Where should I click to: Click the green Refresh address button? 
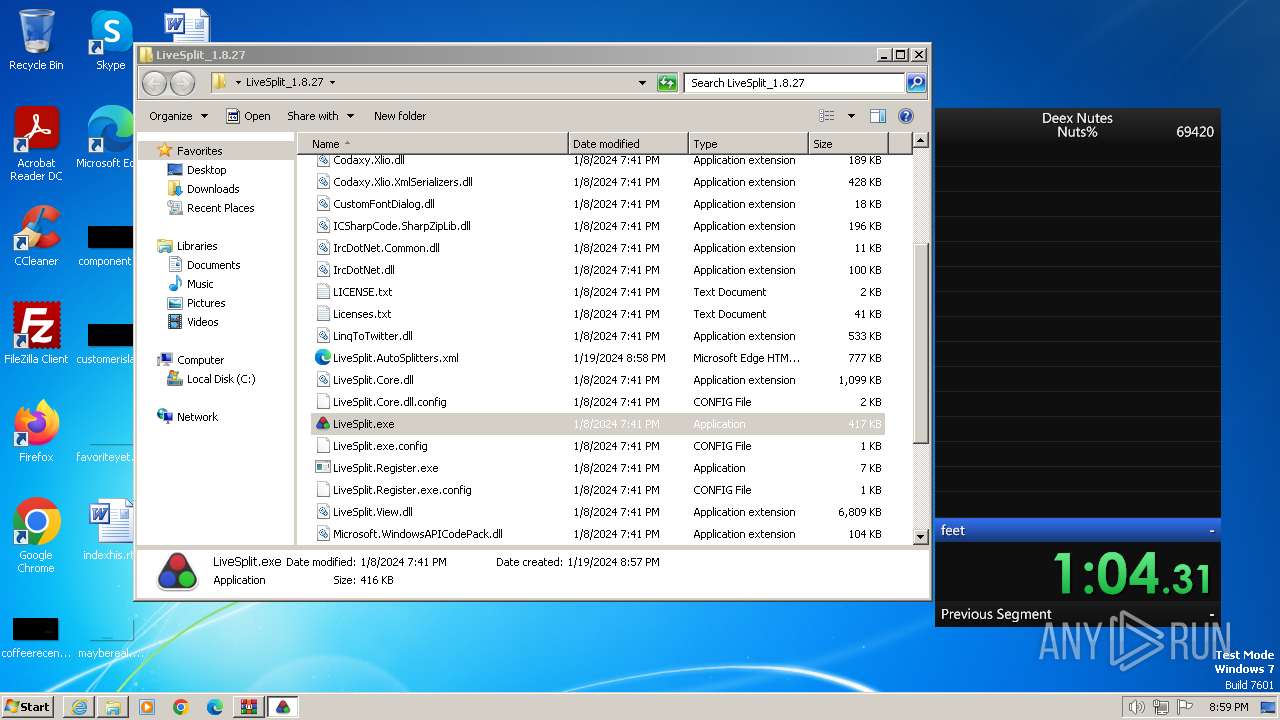(x=667, y=83)
